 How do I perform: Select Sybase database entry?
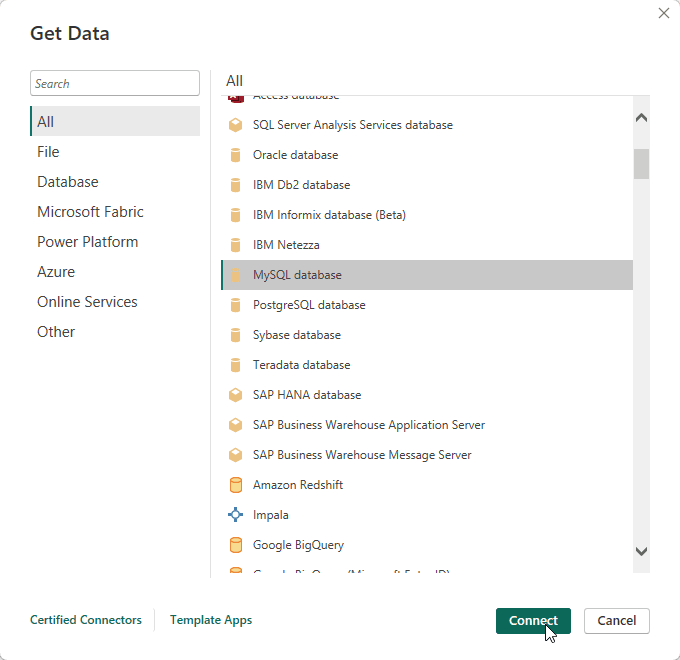(x=427, y=335)
